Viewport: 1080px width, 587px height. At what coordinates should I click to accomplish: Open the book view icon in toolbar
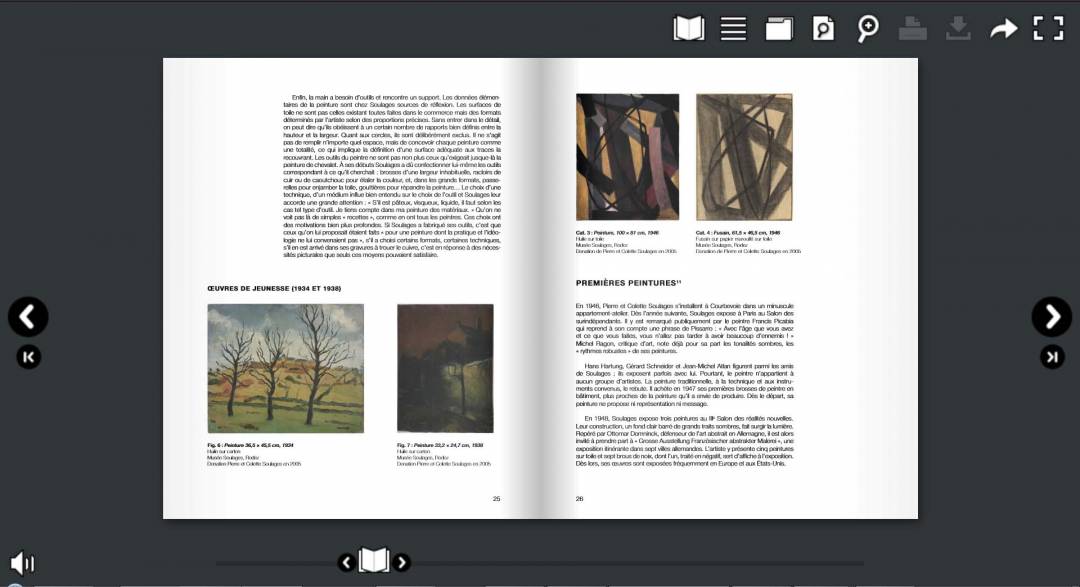click(x=688, y=28)
